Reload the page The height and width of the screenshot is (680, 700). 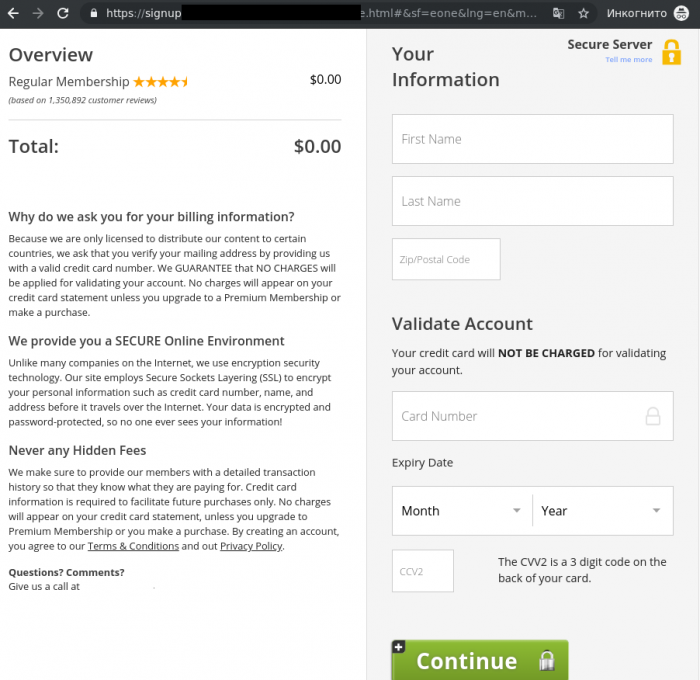pos(63,13)
